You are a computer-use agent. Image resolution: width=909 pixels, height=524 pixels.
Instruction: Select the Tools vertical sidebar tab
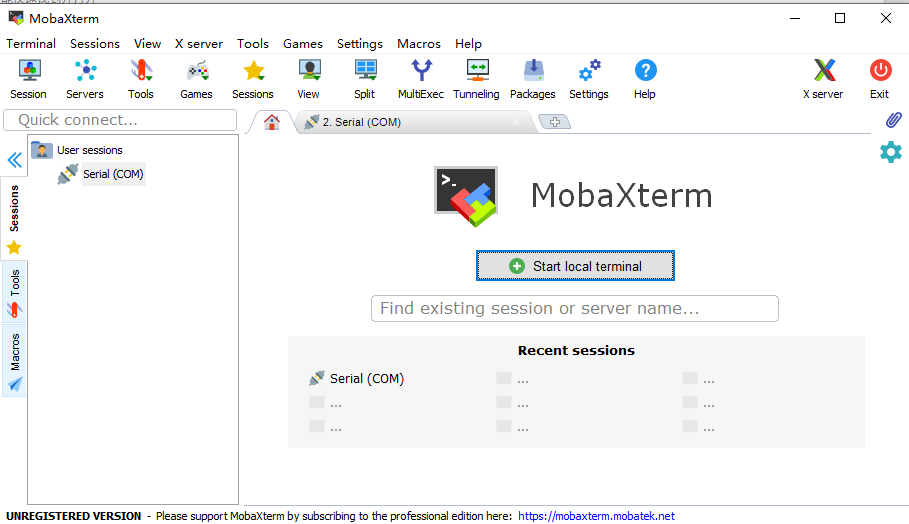[x=14, y=293]
